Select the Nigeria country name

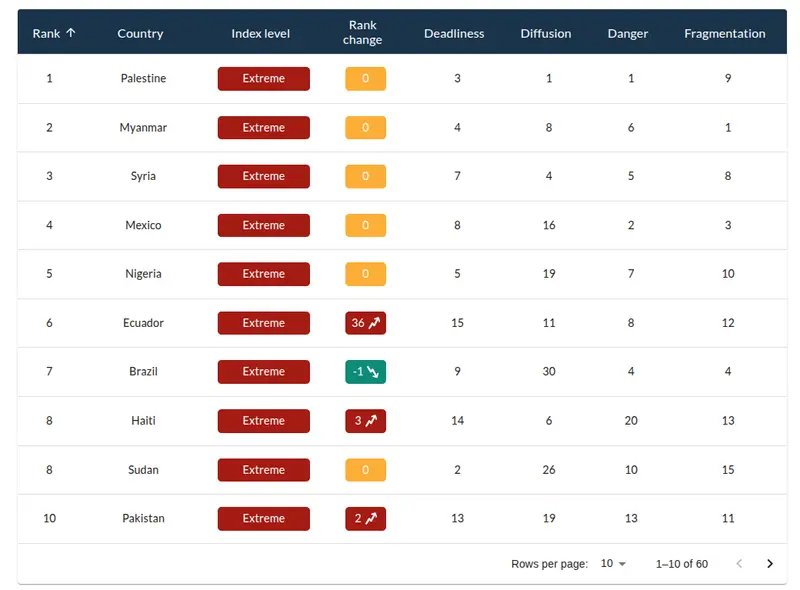click(143, 274)
